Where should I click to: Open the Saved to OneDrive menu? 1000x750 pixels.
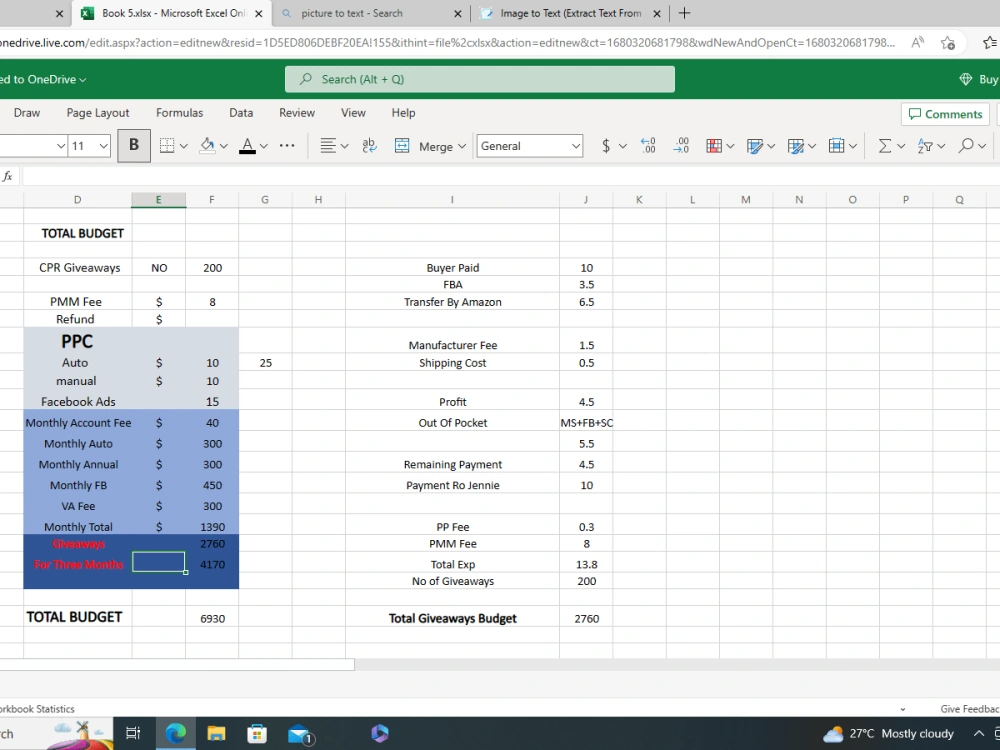[x=43, y=79]
